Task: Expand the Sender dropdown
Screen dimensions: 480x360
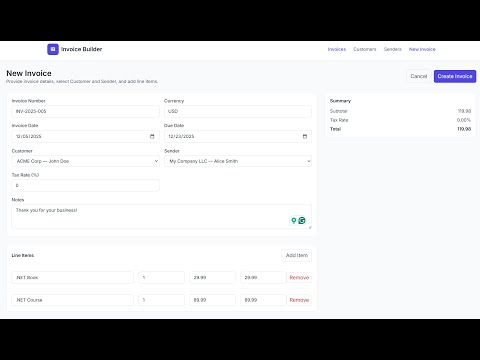Action: click(238, 161)
